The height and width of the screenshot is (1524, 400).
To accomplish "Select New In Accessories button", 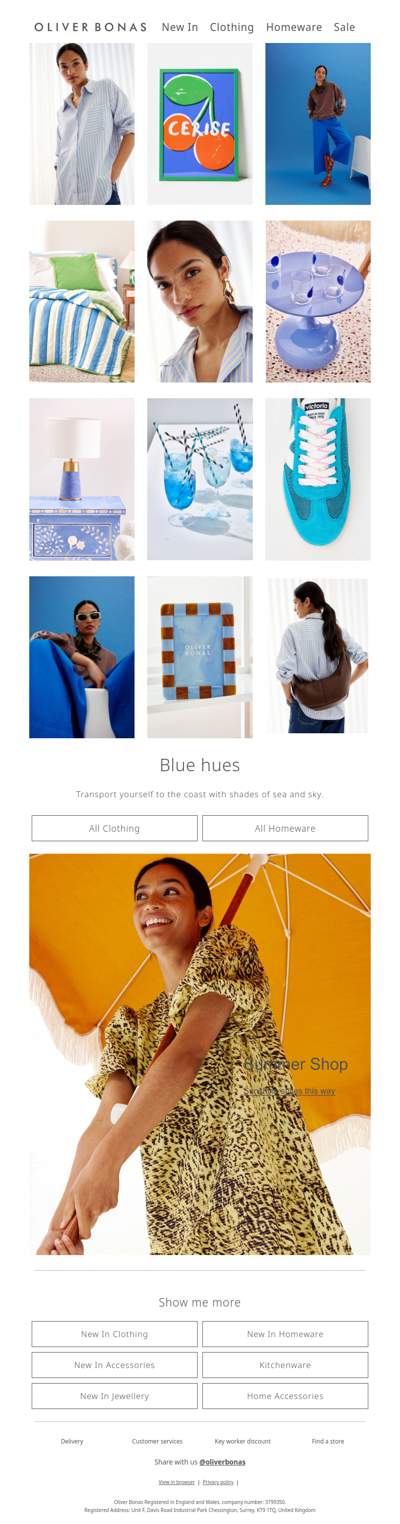I will pos(114,1365).
